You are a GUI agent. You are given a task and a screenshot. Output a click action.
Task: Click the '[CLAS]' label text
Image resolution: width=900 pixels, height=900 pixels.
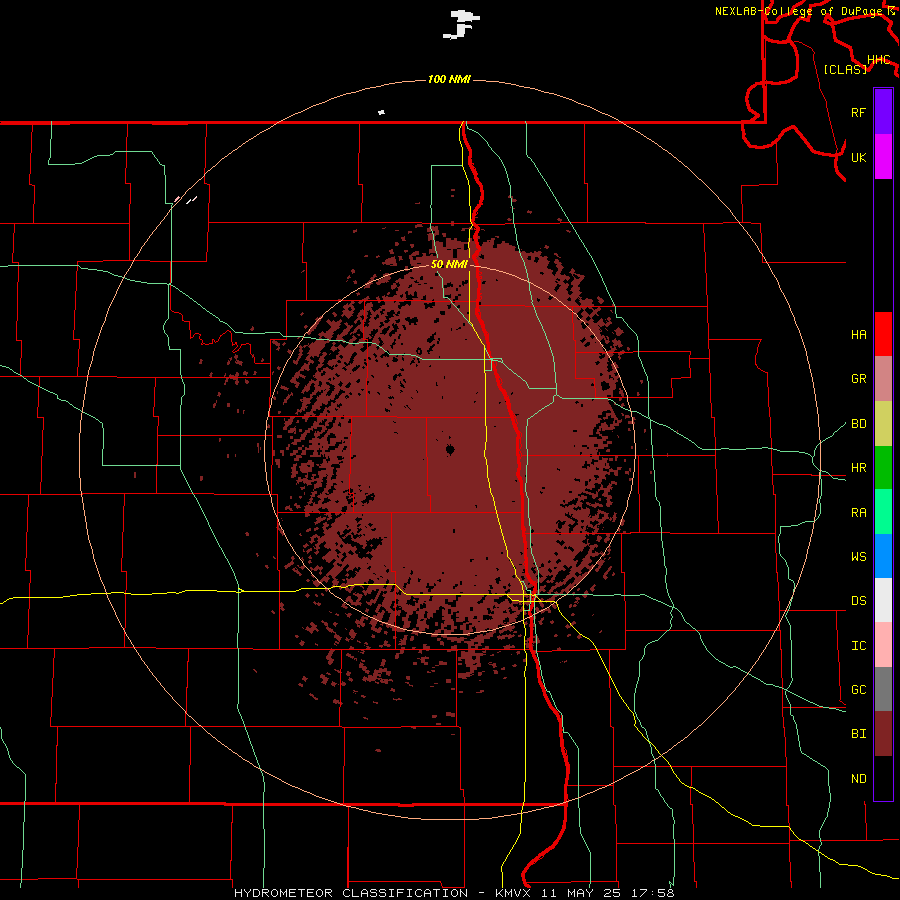[845, 69]
